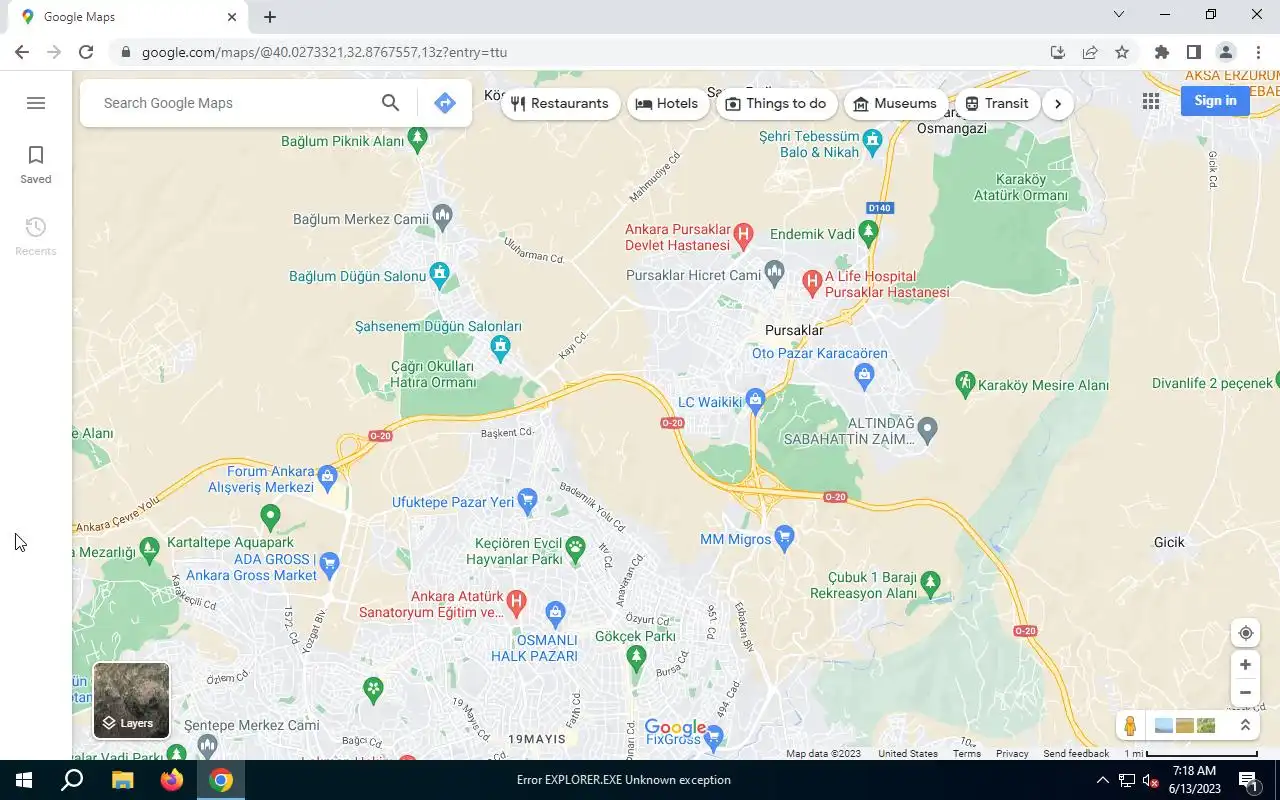Image resolution: width=1280 pixels, height=800 pixels.
Task: Expand the imagery bar with the chevron
Action: (x=1245, y=726)
